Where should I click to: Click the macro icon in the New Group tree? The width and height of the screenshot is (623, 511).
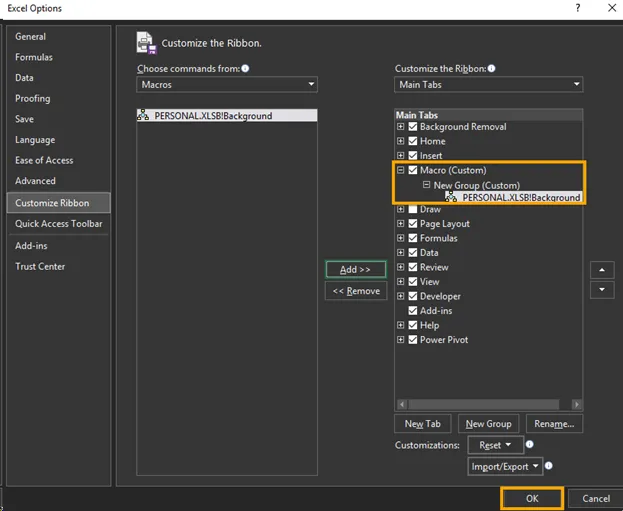(451, 197)
